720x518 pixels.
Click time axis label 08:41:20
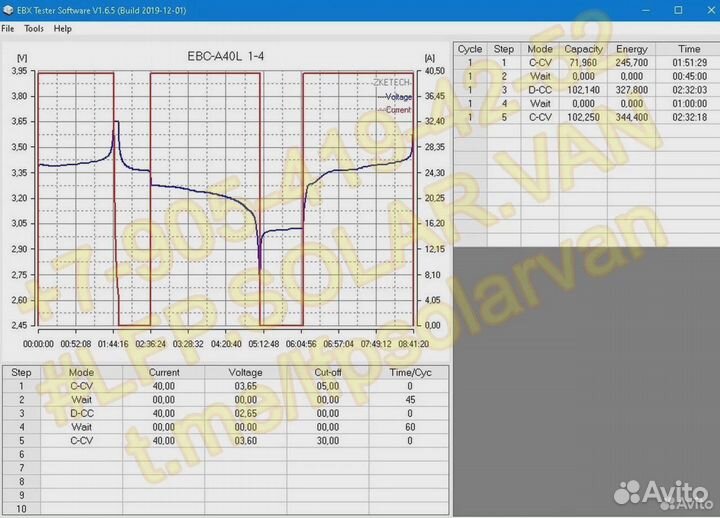[x=413, y=344]
